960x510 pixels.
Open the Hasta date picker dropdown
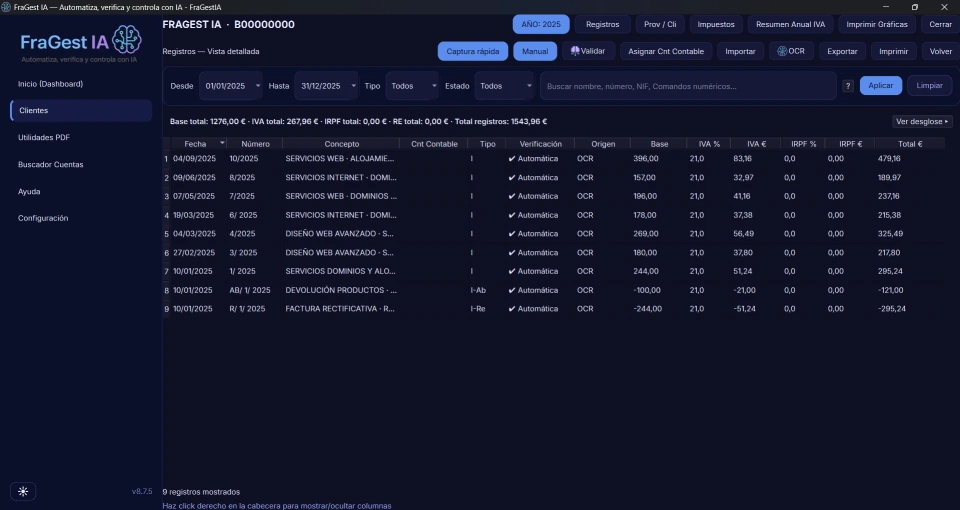point(353,86)
